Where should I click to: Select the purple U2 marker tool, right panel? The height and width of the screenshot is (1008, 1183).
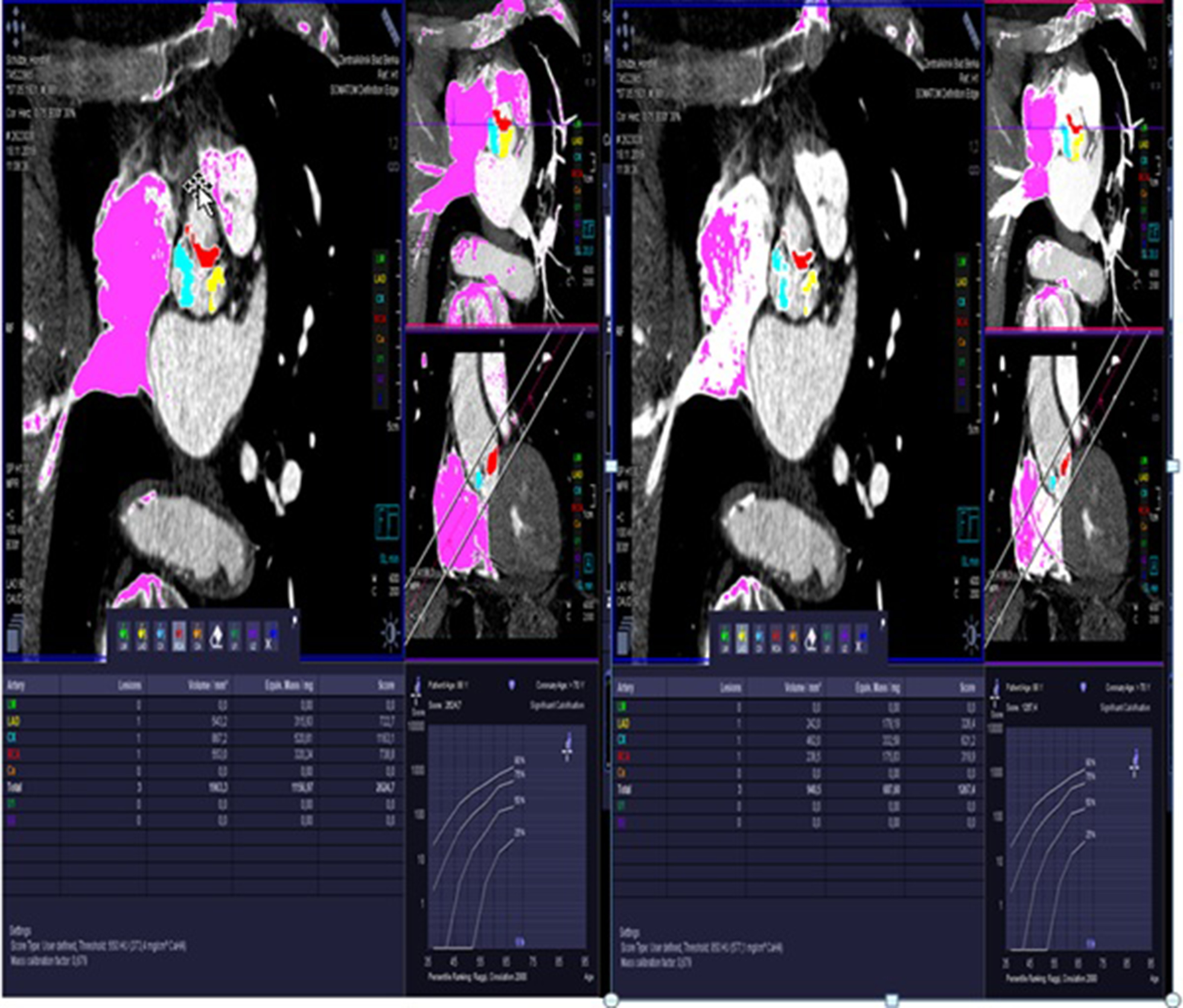[845, 638]
